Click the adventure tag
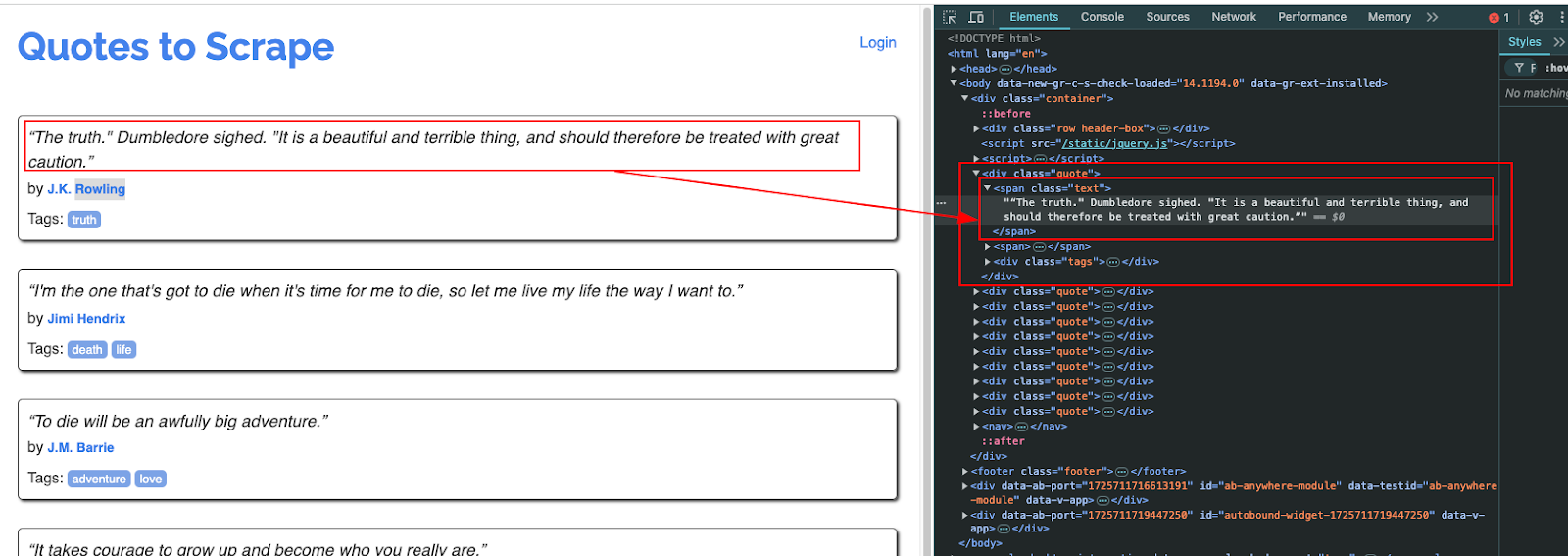Screen dimensions: 1568x556 point(99,480)
